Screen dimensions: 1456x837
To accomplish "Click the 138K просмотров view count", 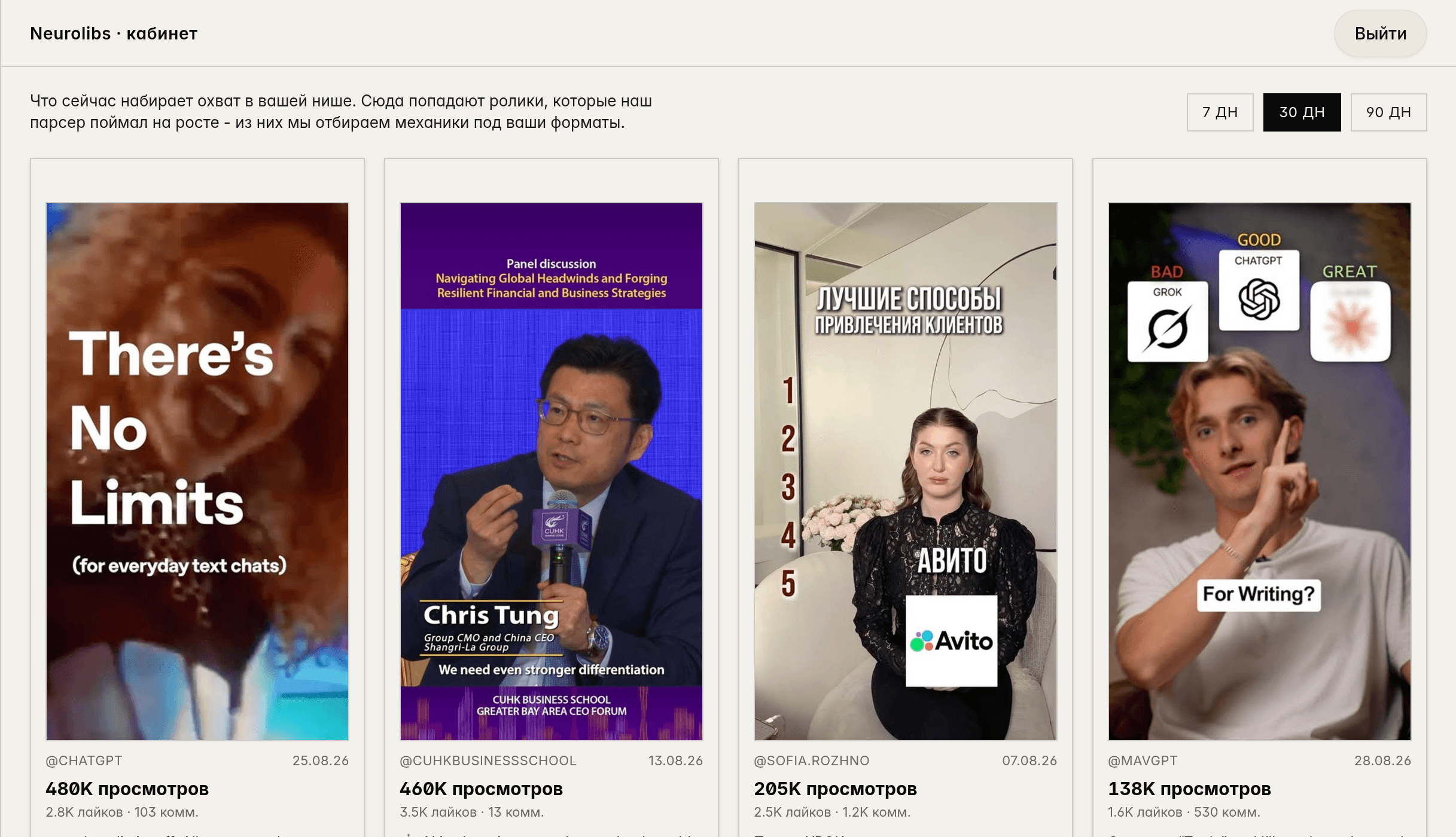I will click(1189, 789).
